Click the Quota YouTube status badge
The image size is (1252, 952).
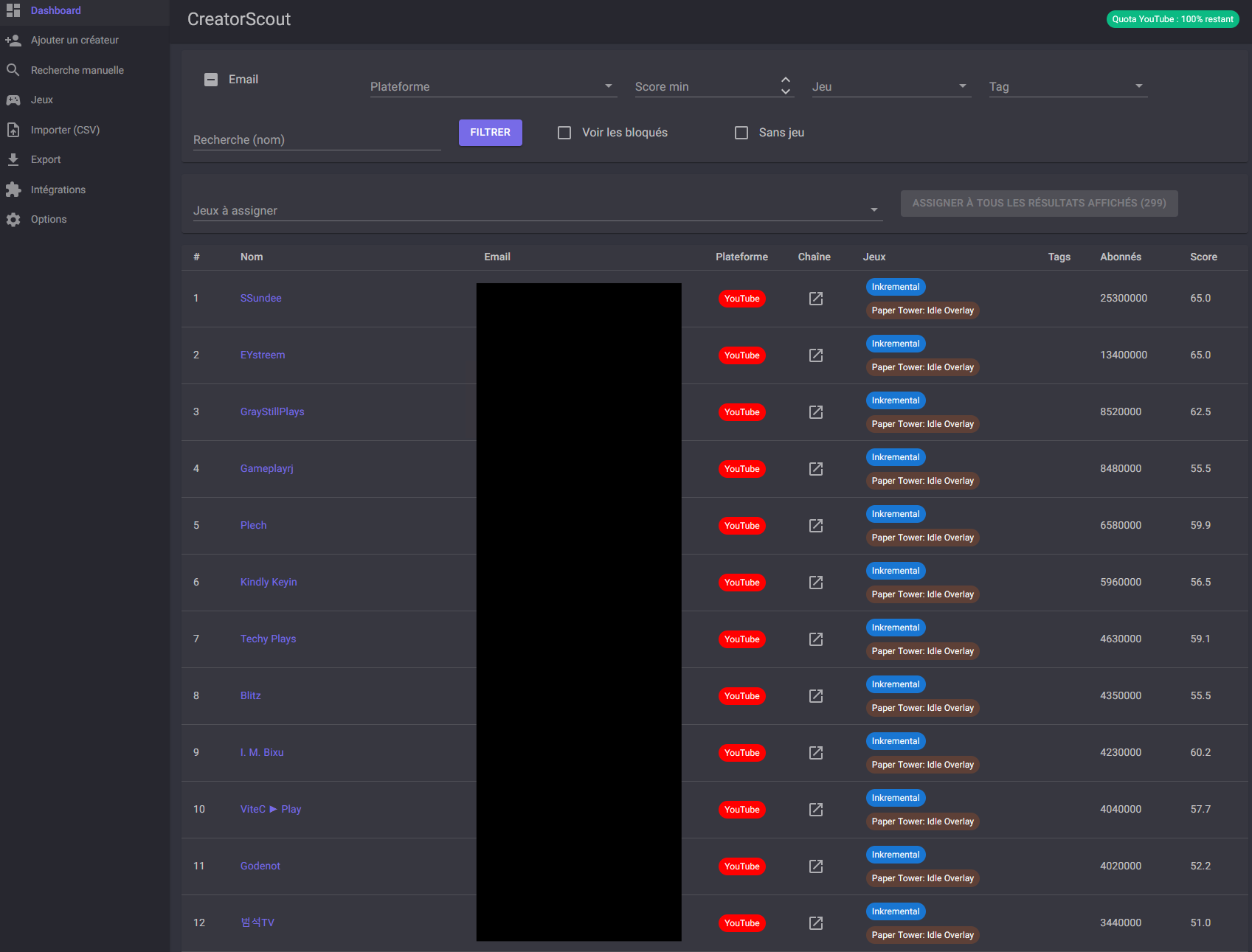(x=1173, y=19)
